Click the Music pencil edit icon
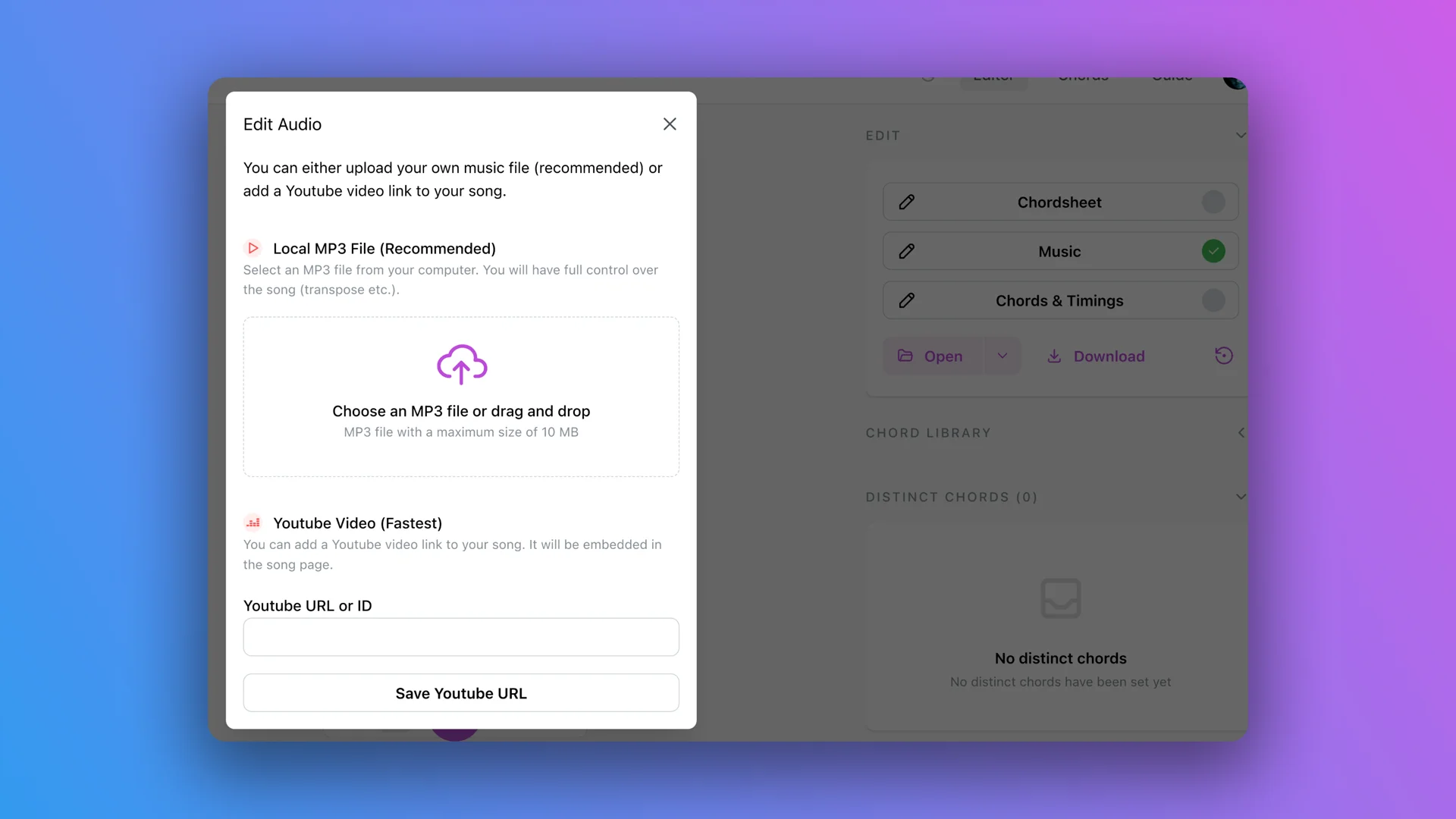This screenshot has height=819, width=1456. click(x=906, y=251)
